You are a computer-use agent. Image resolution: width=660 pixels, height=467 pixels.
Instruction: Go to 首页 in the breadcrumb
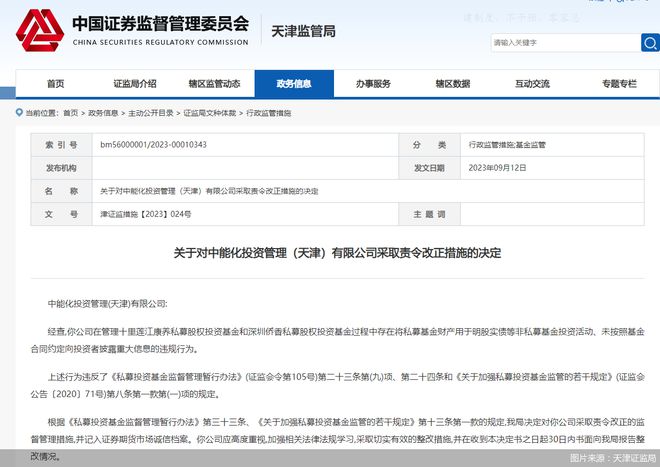tap(71, 113)
